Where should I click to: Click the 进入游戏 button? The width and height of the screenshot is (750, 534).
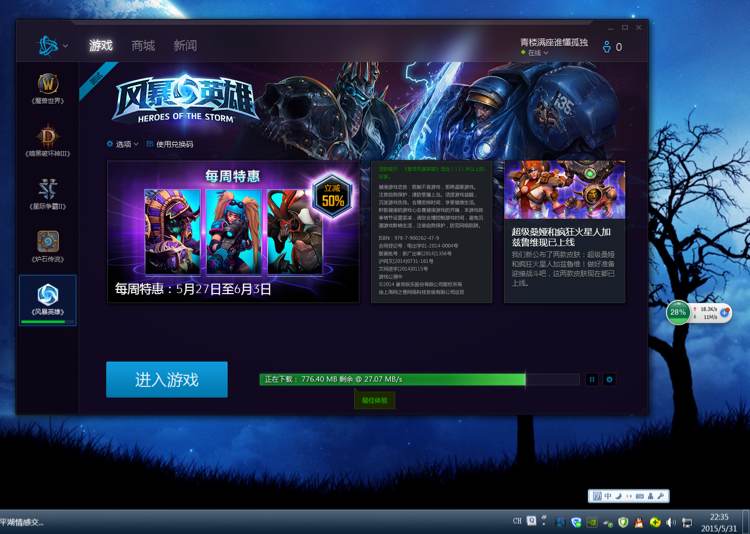tap(167, 379)
